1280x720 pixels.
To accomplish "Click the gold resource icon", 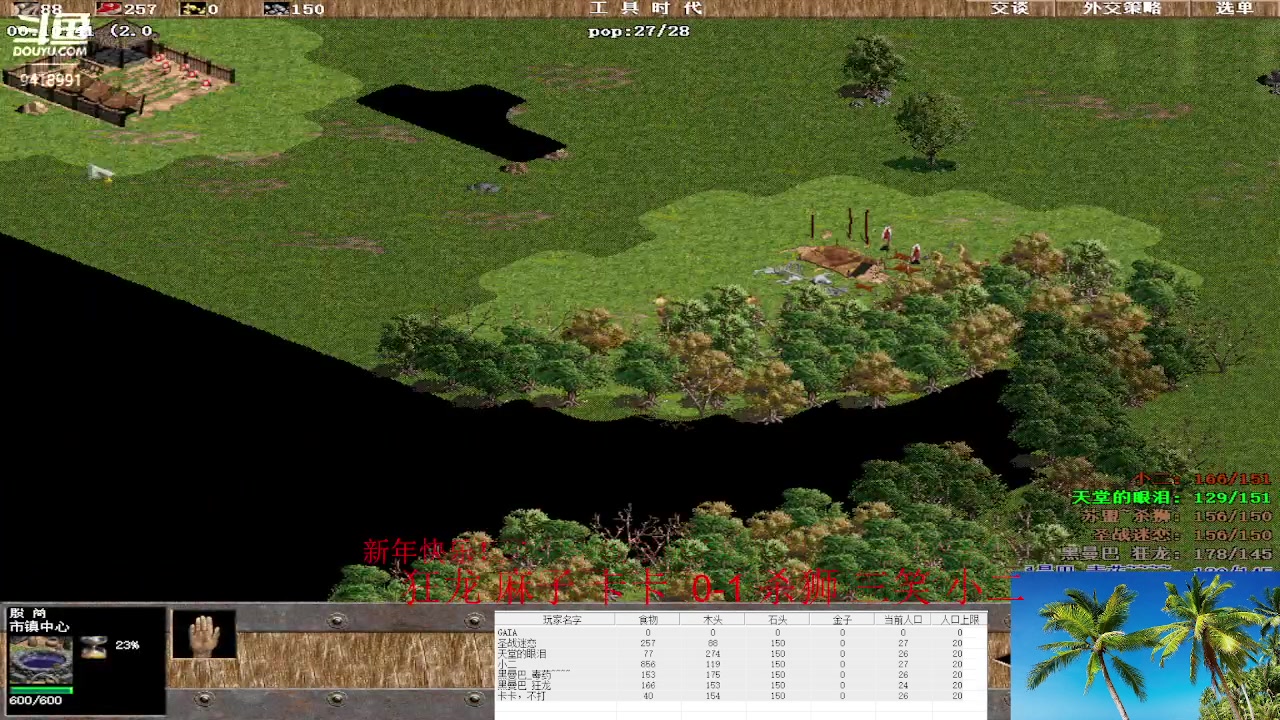I will pyautogui.click(x=192, y=8).
